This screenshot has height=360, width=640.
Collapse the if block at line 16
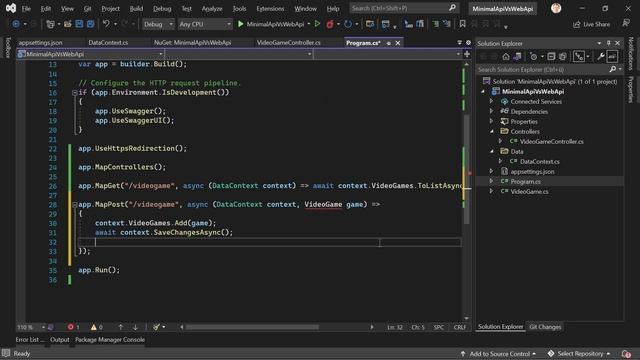(75, 93)
